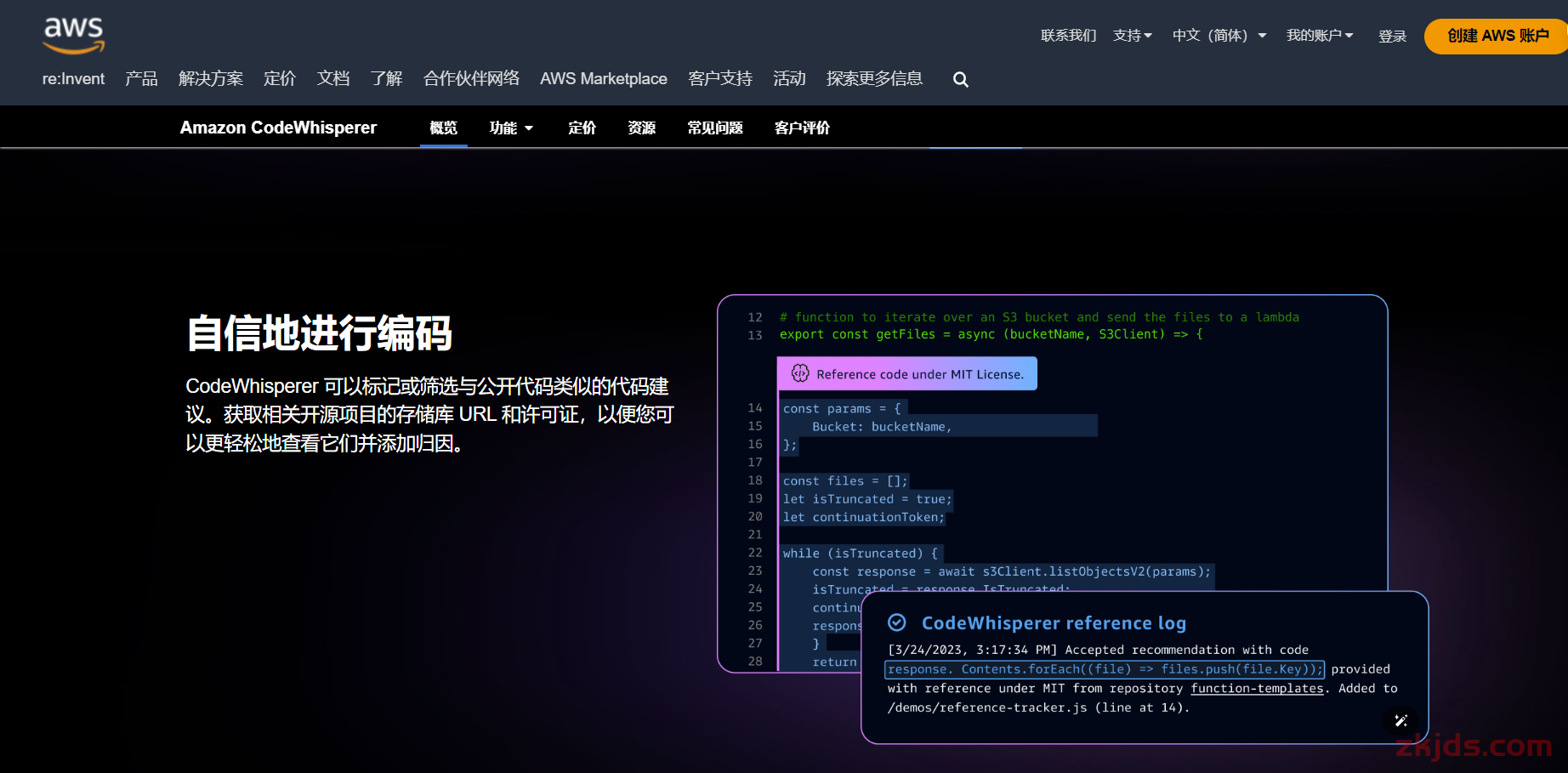The width and height of the screenshot is (1568, 773).
Task: Click the 创建 AWS 账户 button
Action: (1497, 36)
